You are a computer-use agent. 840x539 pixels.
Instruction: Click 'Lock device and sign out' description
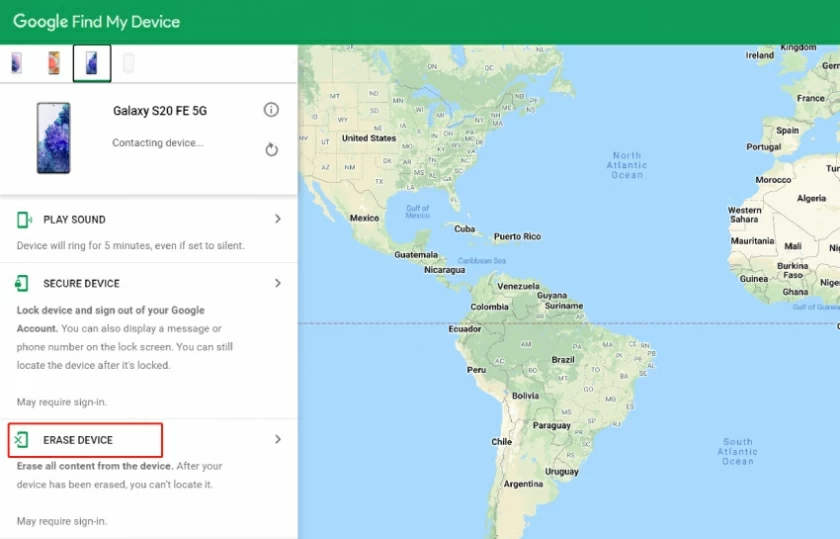point(125,338)
